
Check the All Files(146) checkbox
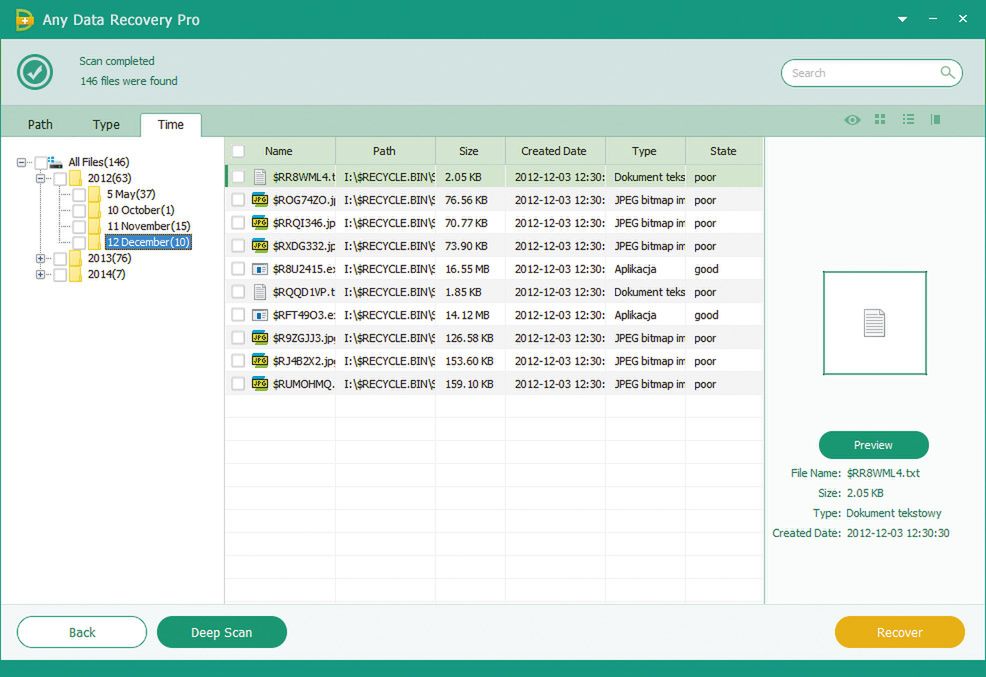tap(41, 162)
